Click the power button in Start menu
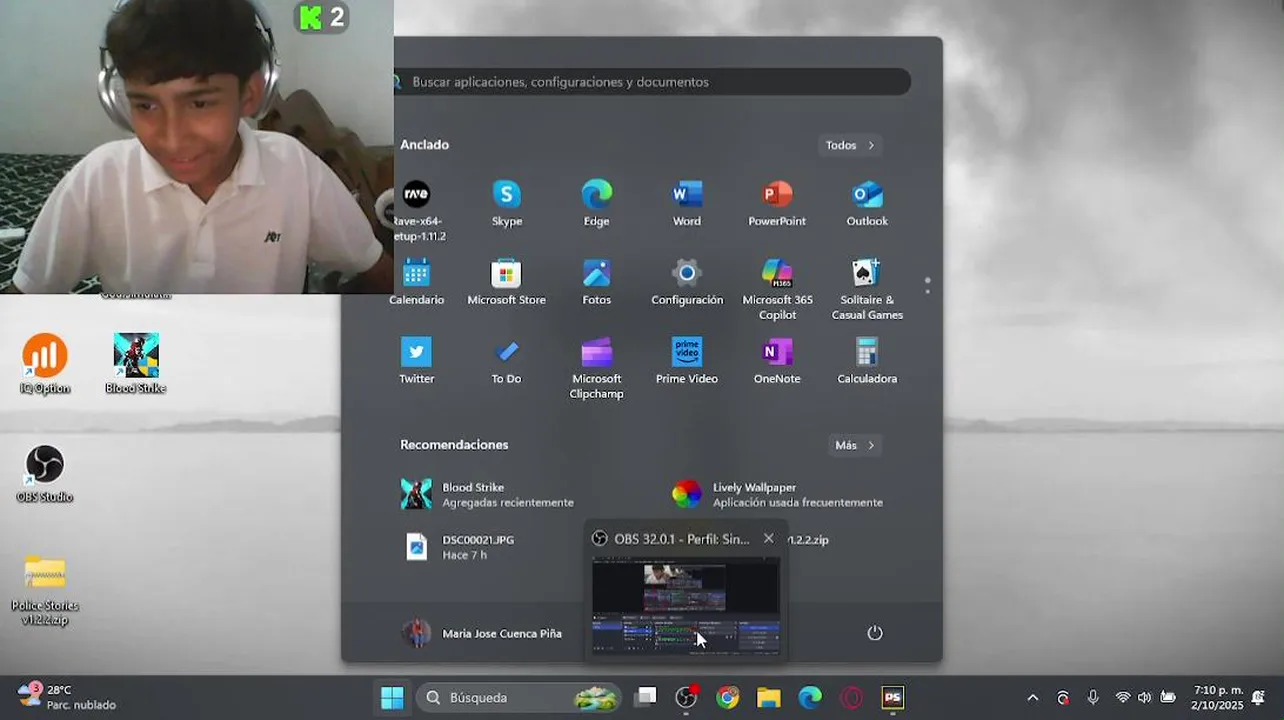This screenshot has width=1284, height=720. point(875,633)
